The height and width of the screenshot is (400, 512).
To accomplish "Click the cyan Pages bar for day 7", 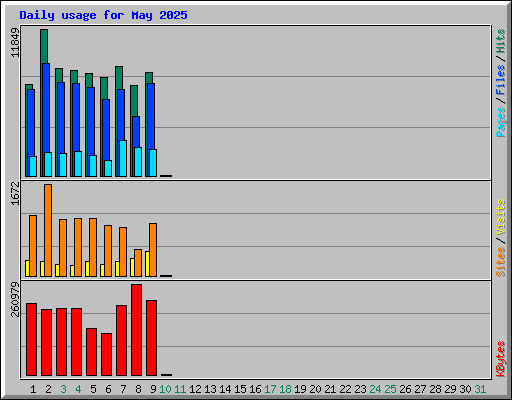I will click(123, 158).
